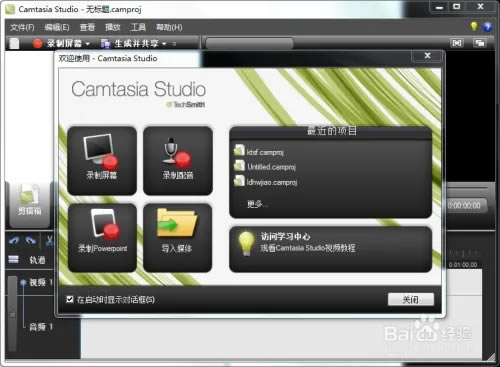Click the Record Voice (录制旁白) microphone tile
Screen dimensions: 500x367
[178, 161]
